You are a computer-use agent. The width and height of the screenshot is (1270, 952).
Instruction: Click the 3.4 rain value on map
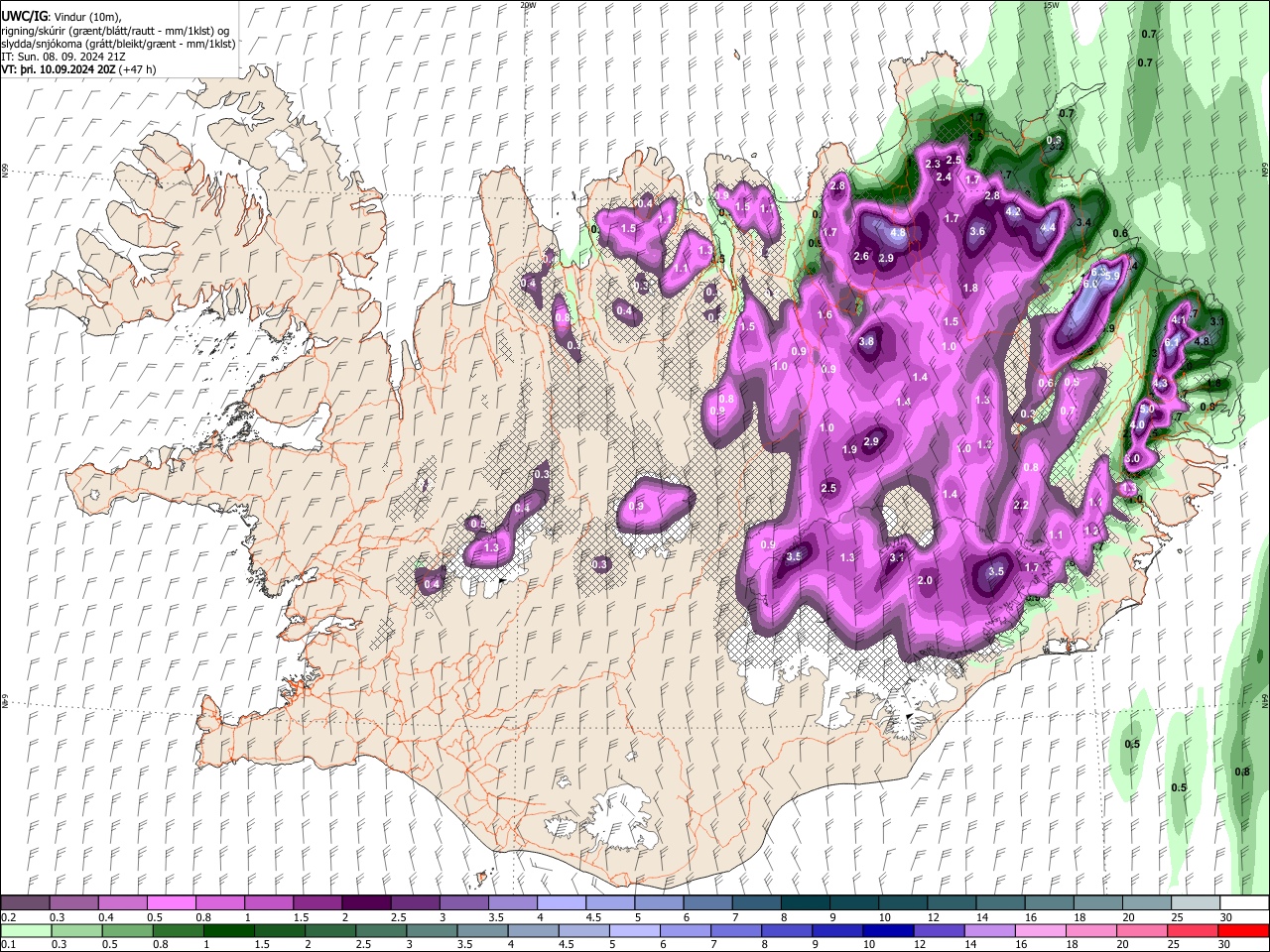(x=1083, y=223)
